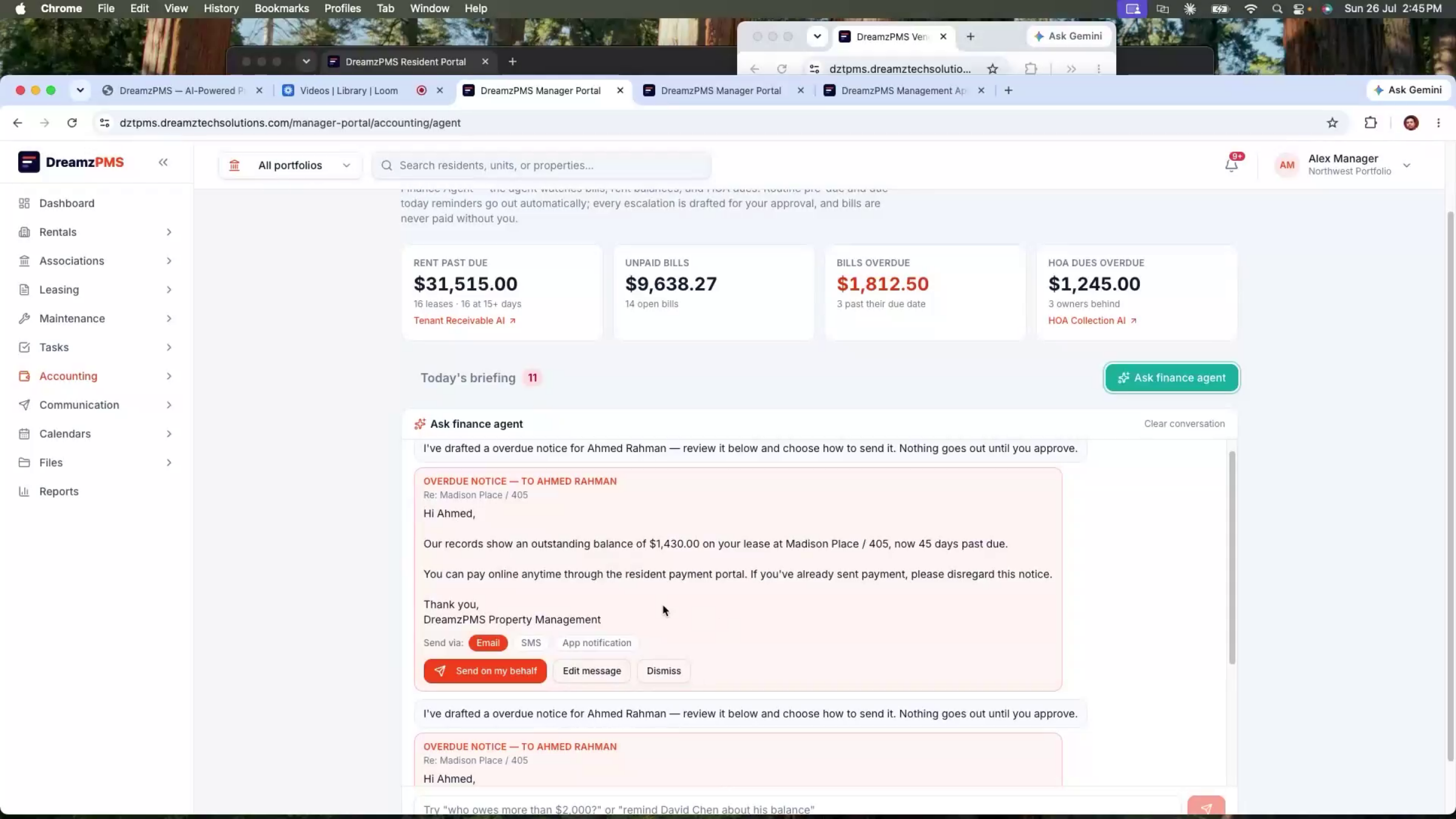
Task: Click Clear conversation link
Action: point(1184,423)
